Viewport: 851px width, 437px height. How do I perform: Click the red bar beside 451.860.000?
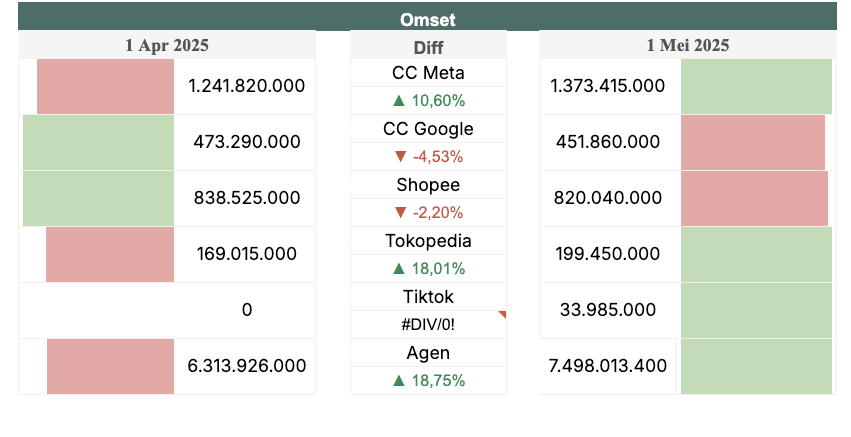point(752,142)
